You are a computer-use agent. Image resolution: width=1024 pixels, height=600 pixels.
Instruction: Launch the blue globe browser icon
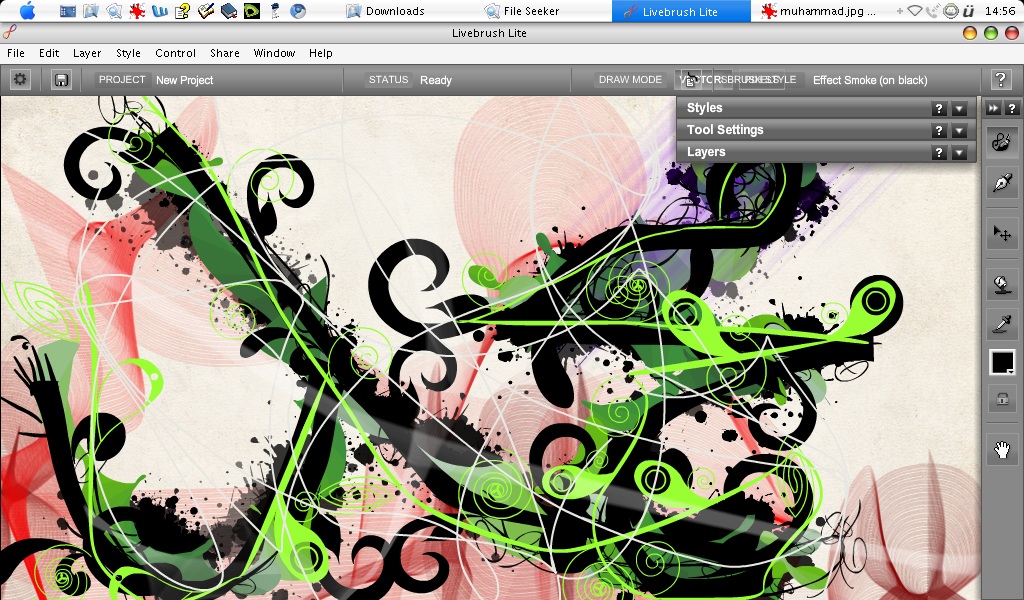coord(298,10)
